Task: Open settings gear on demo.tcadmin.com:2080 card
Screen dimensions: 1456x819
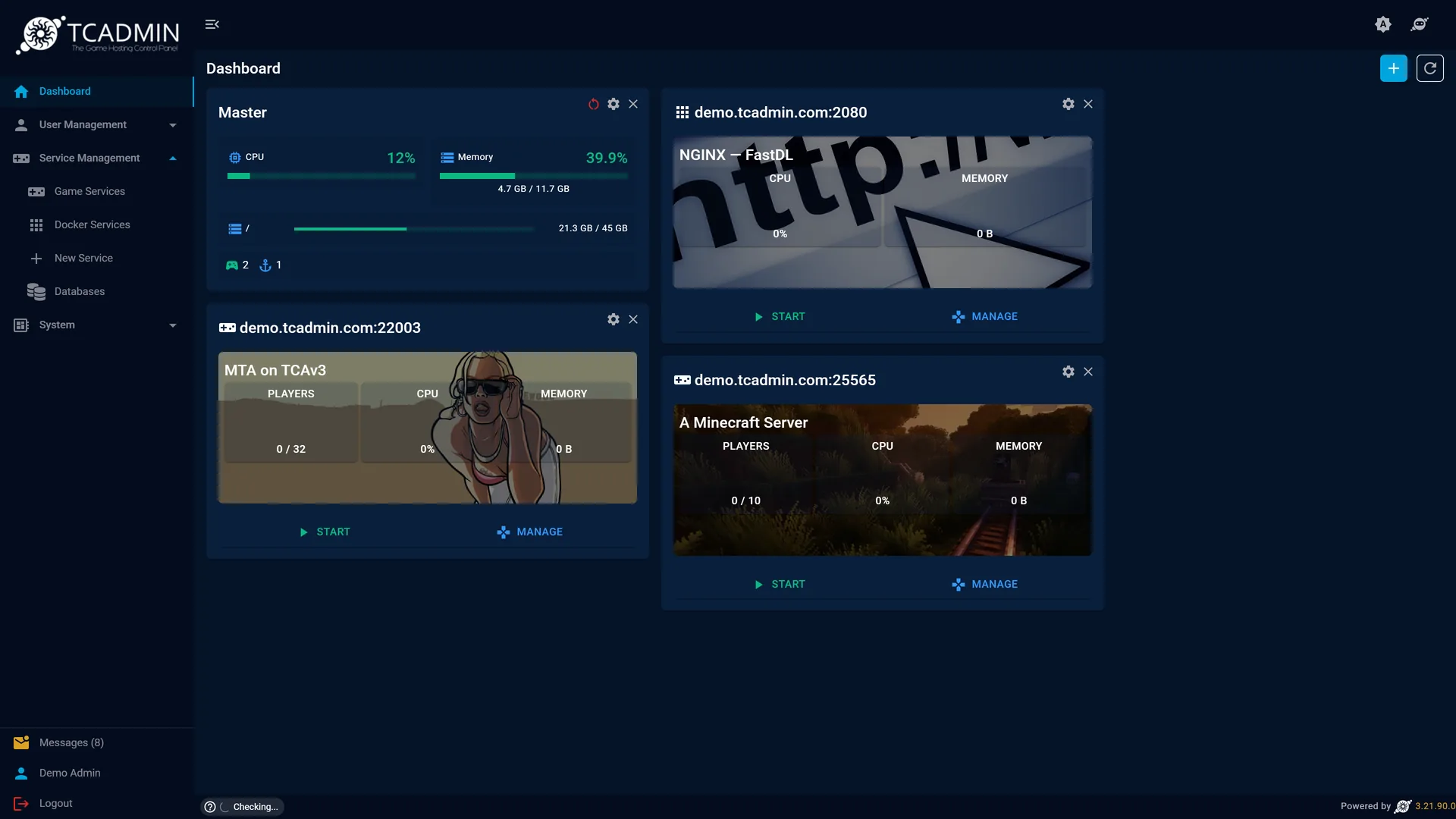Action: (x=1068, y=104)
